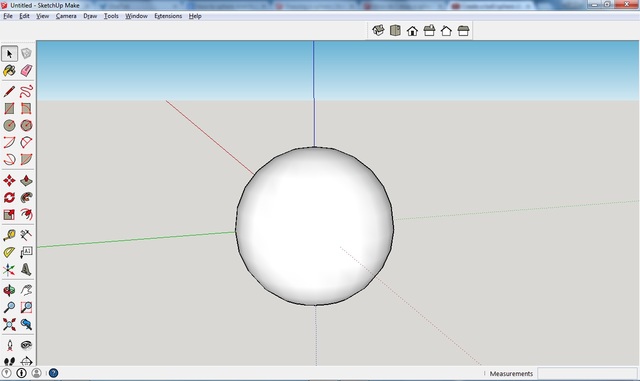
Task: Select the Pan hand tool
Action: (26, 290)
